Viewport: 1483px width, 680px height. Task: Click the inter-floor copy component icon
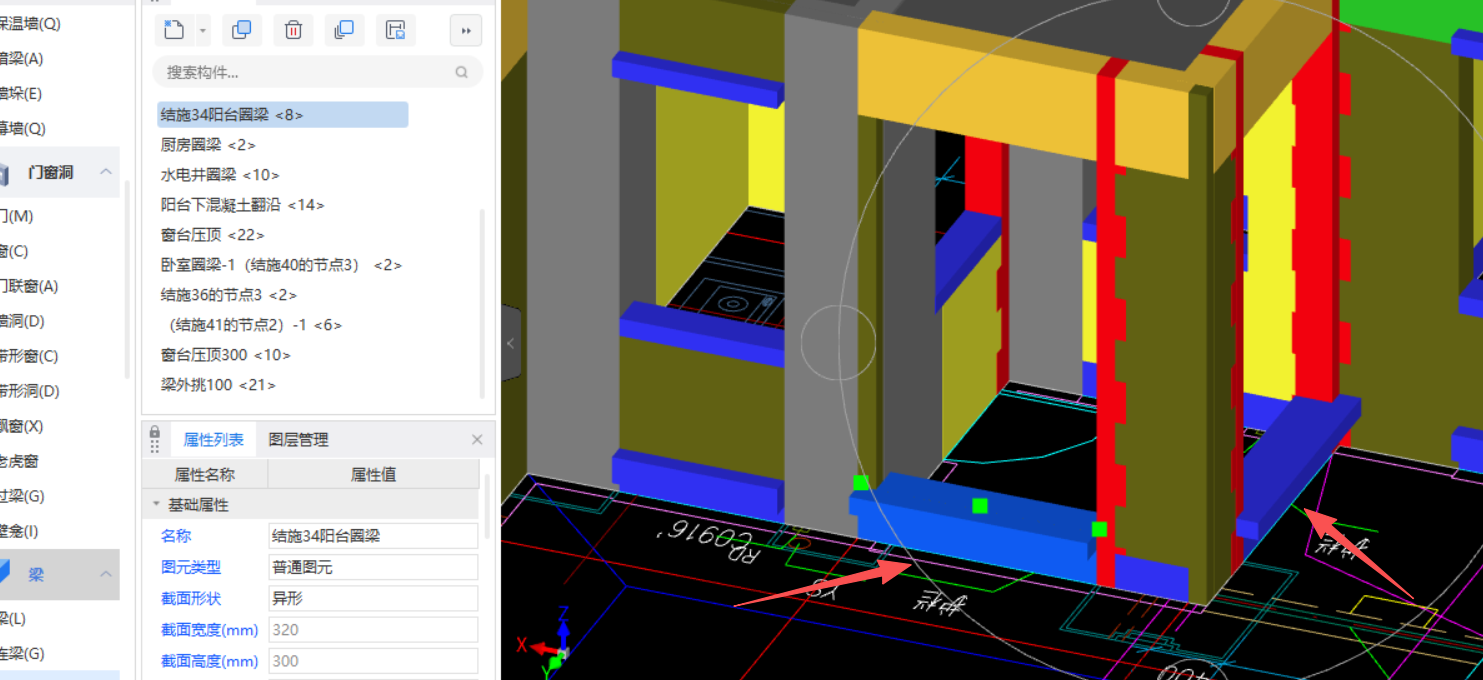(344, 30)
